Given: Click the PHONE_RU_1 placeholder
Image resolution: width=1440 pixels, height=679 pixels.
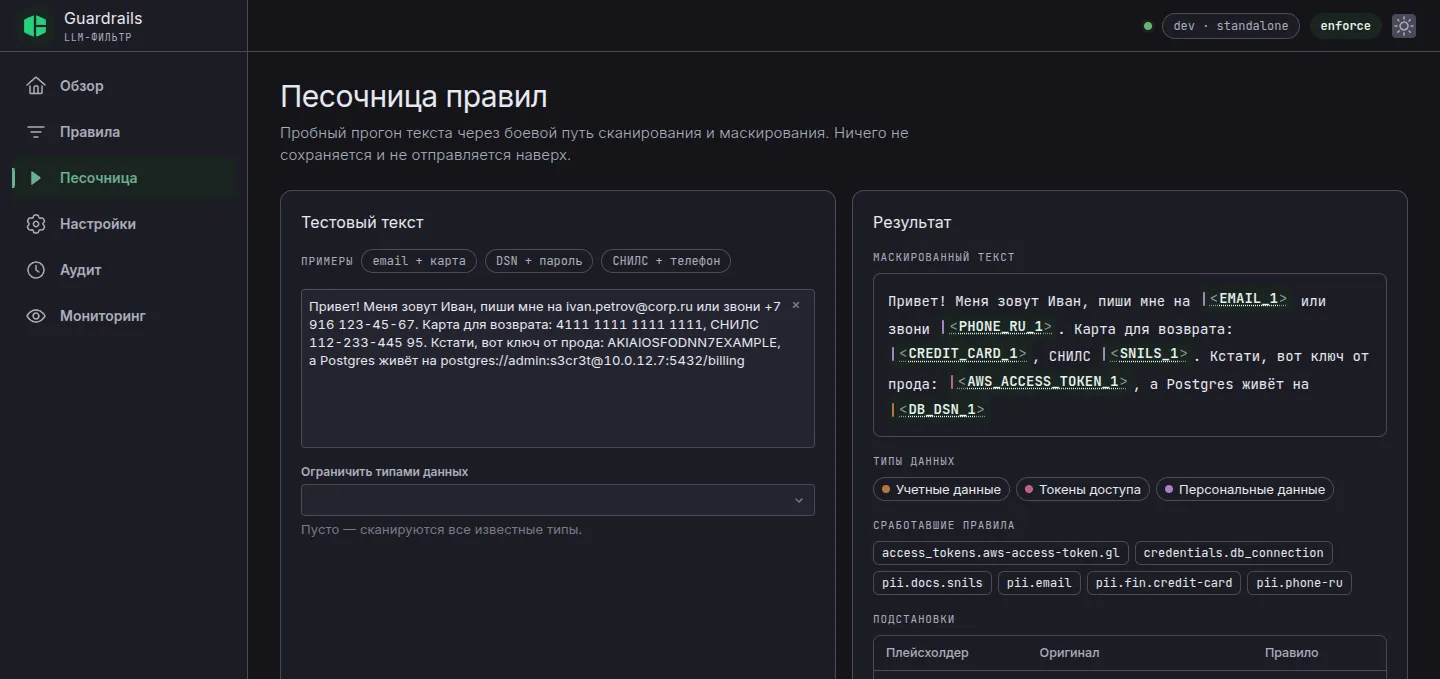Looking at the screenshot, I should pos(997,327).
